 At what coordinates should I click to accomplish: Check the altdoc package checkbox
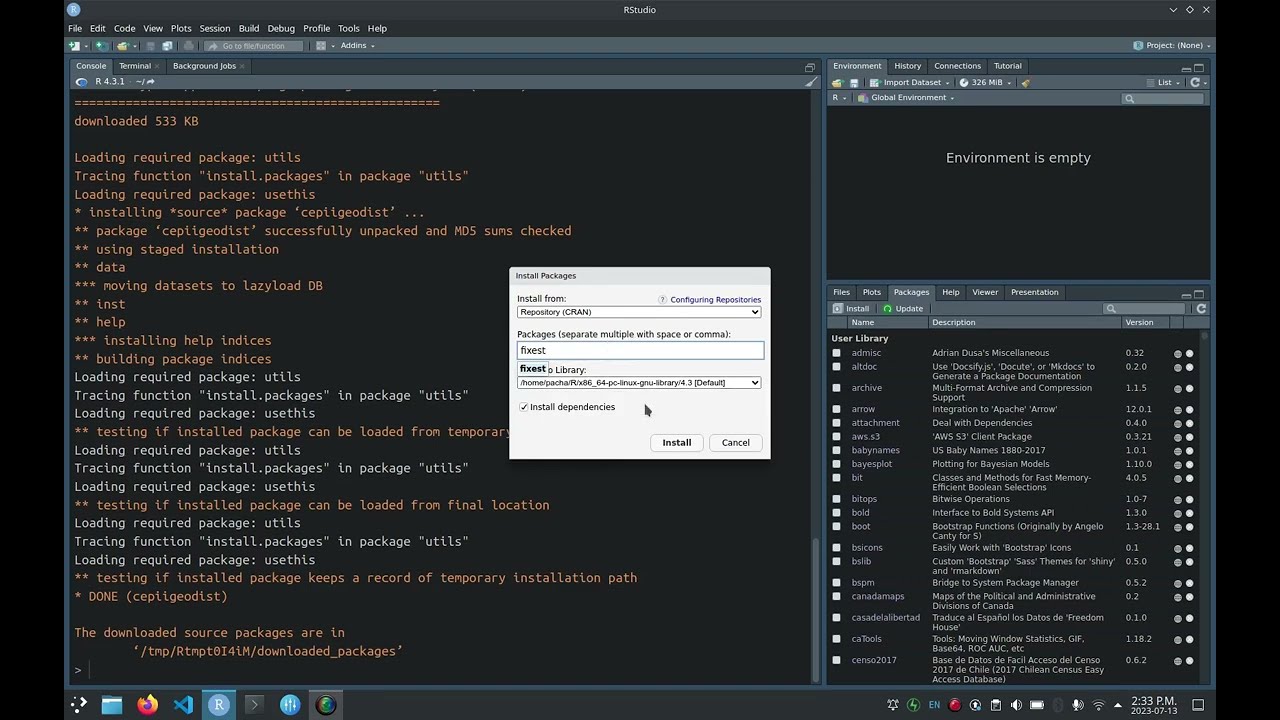837,366
